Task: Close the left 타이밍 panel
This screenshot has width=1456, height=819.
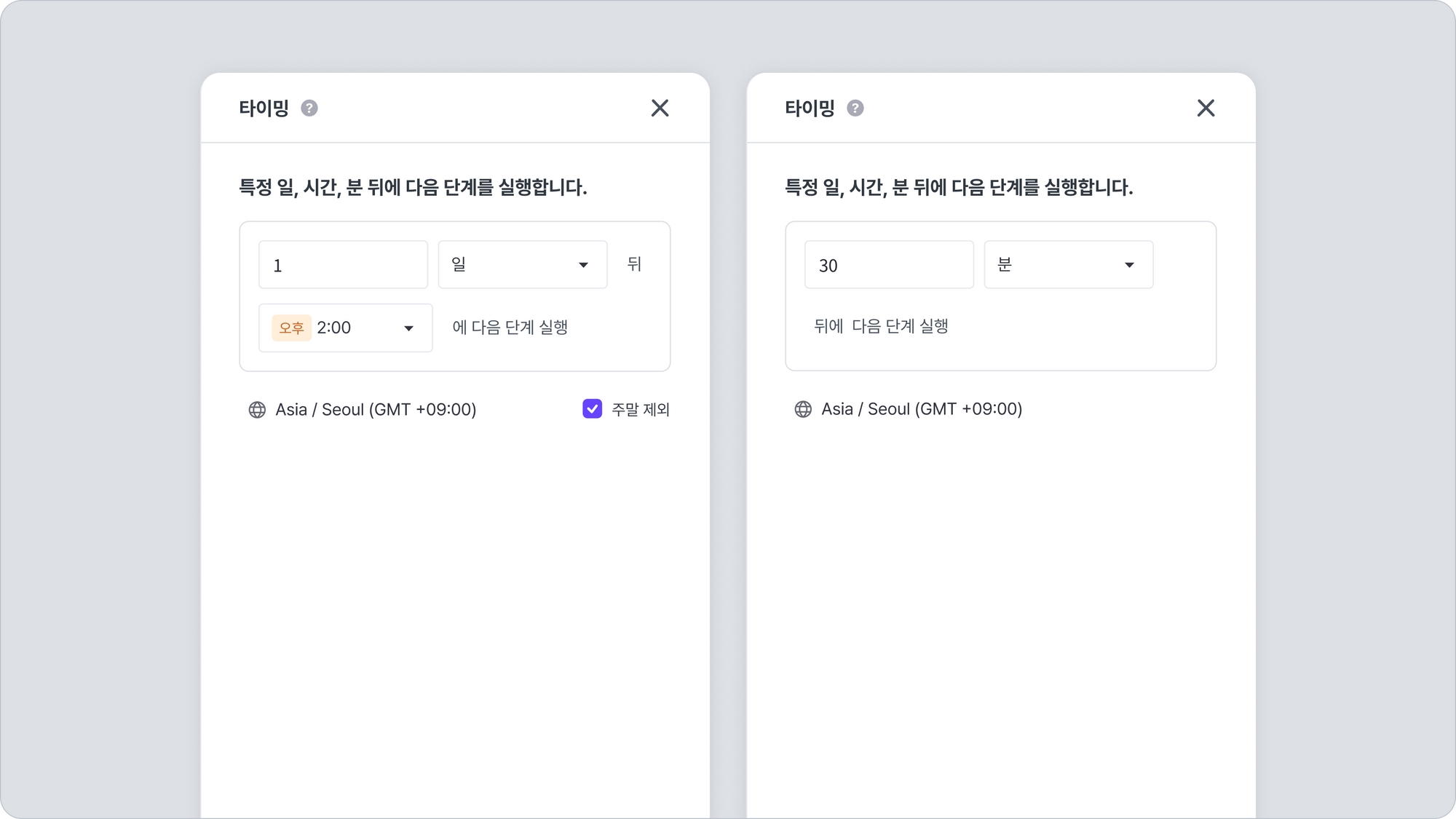Action: 660,108
